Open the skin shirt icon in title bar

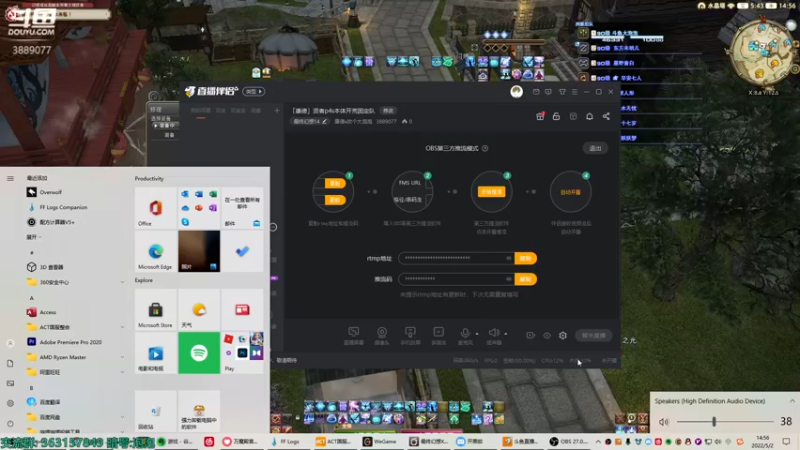coord(562,92)
